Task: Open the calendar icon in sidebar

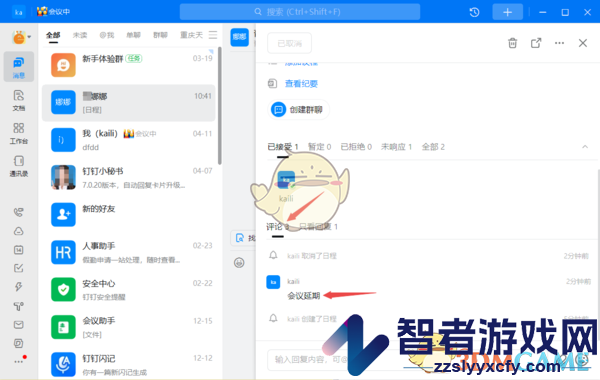Action: pyautogui.click(x=18, y=250)
